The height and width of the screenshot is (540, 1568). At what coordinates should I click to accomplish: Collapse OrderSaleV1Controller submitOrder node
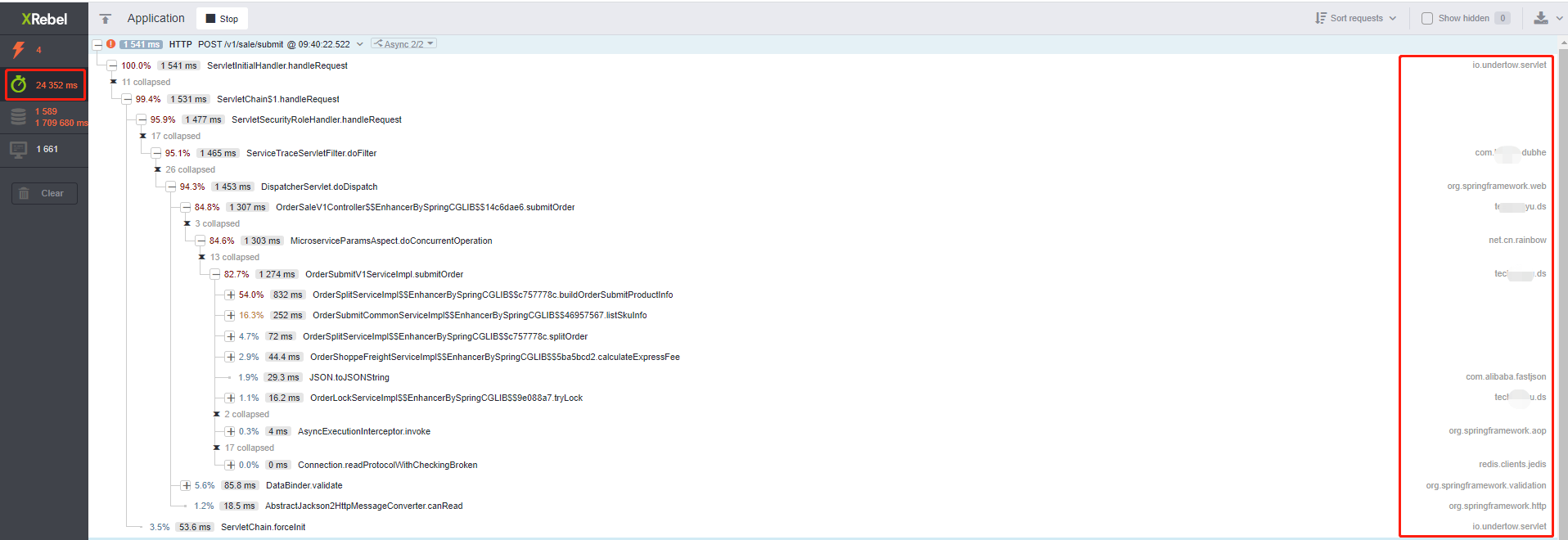(186, 207)
